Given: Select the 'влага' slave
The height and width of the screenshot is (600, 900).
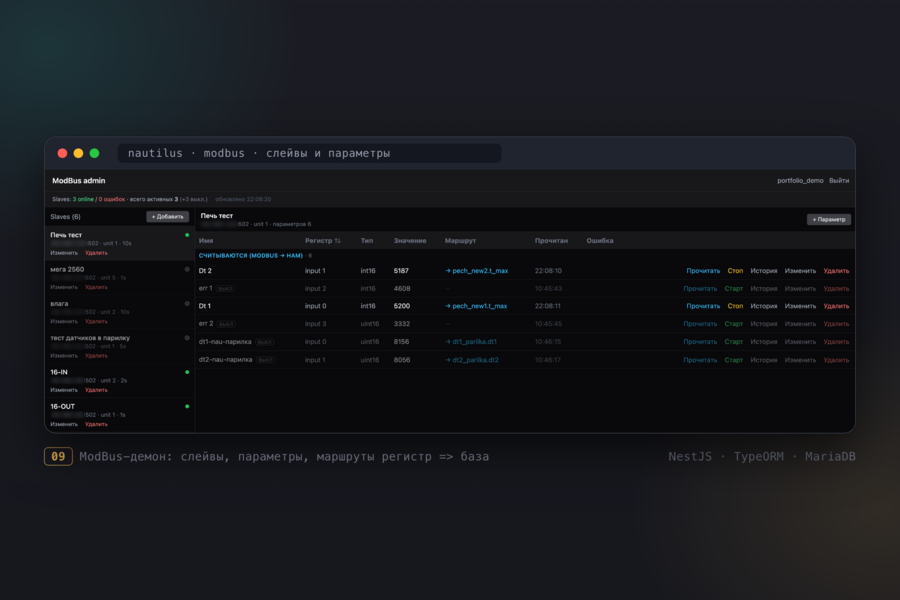Looking at the screenshot, I should click(x=120, y=312).
